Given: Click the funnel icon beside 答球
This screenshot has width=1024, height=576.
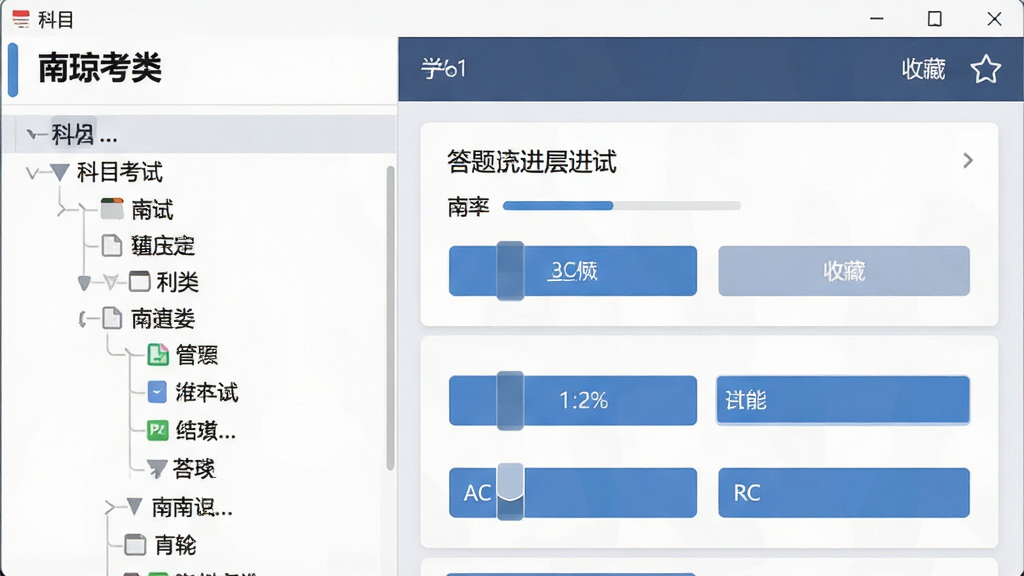Looking at the screenshot, I should pyautogui.click(x=157, y=468).
